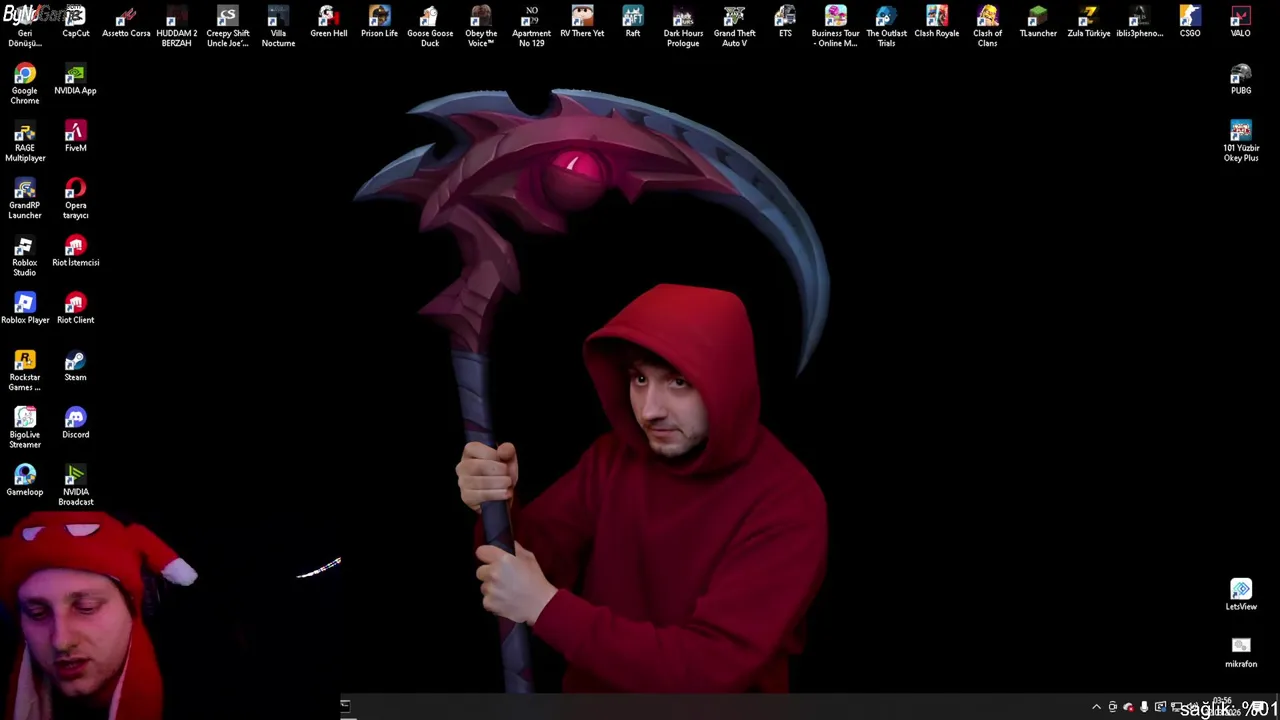This screenshot has height=720, width=1280.
Task: Select the NVIDIA App icon
Action: pyautogui.click(x=75, y=80)
